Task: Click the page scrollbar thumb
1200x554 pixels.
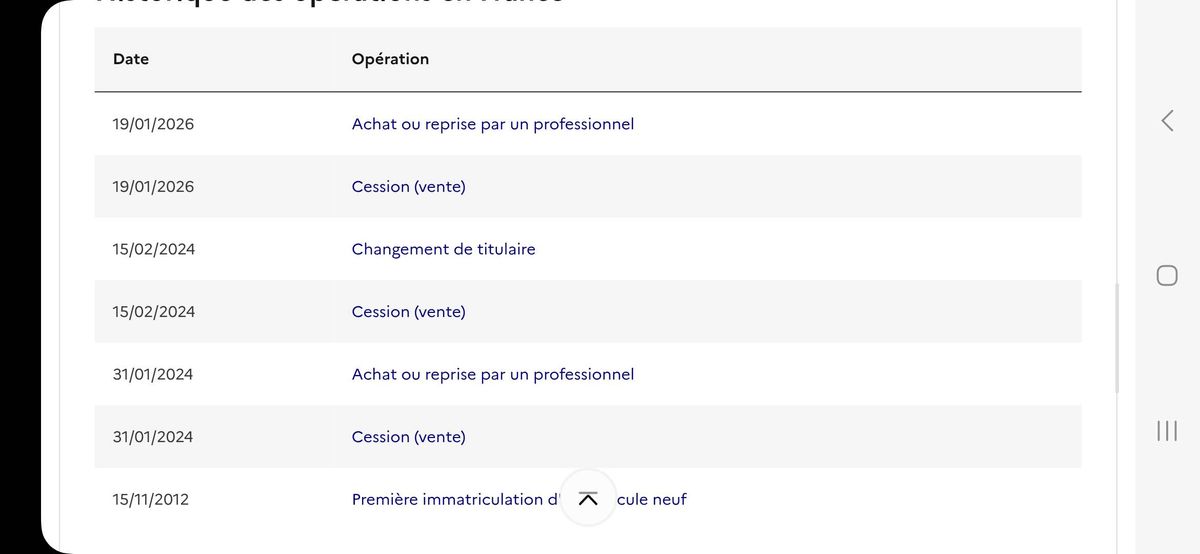Action: tap(1117, 339)
